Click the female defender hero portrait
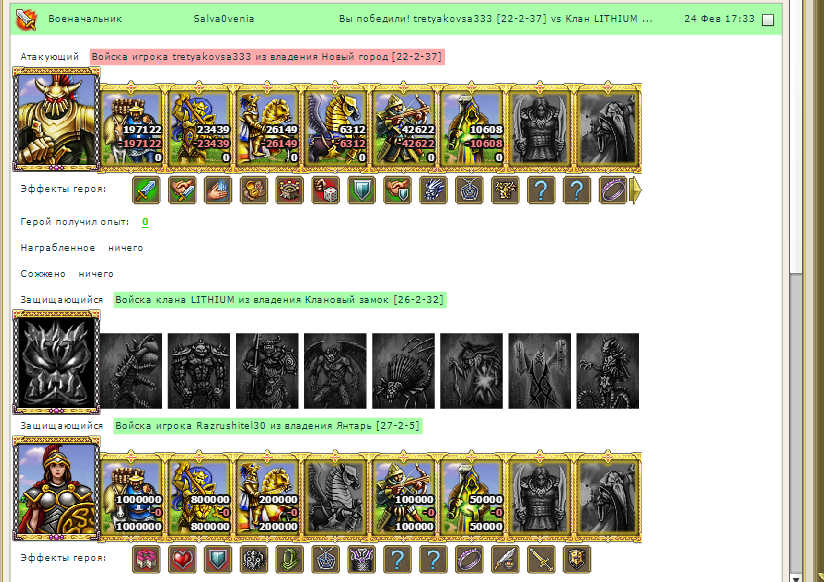Screen dimensions: 824x582 pyautogui.click(x=56, y=488)
